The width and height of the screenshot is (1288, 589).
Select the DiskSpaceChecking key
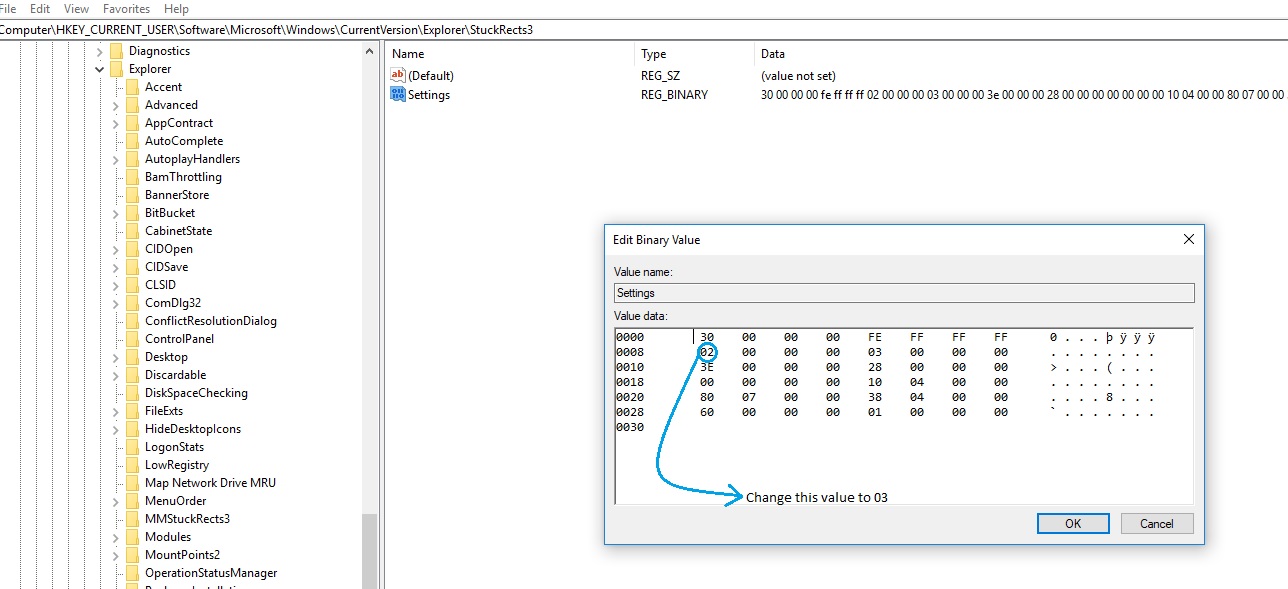point(196,393)
